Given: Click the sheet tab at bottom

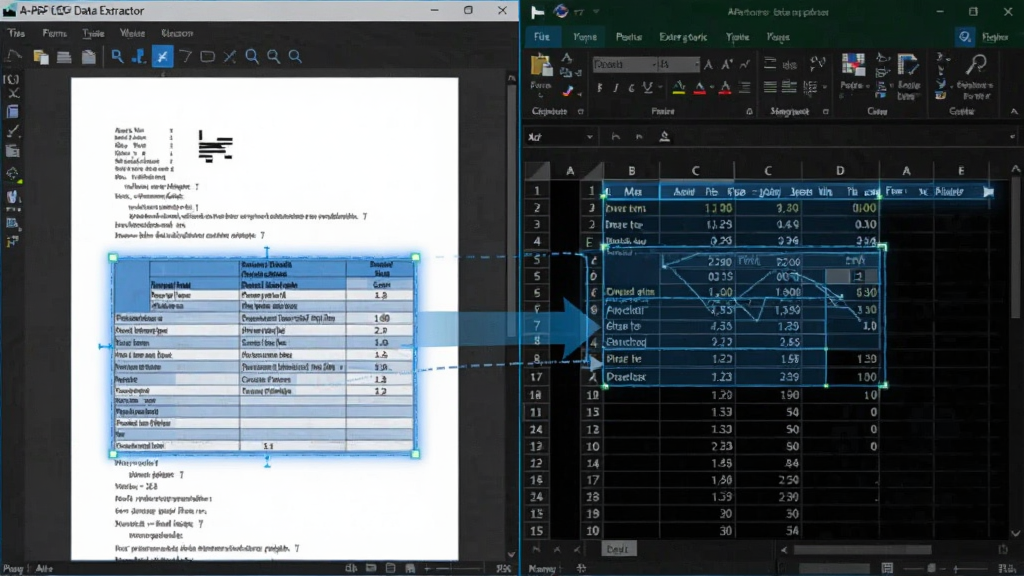Looking at the screenshot, I should pos(617,549).
